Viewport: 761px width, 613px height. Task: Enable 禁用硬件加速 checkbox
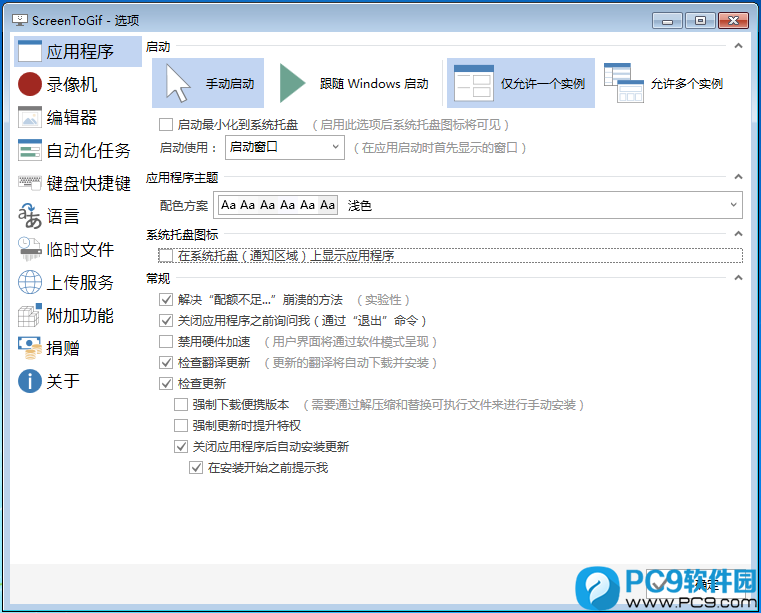[x=166, y=342]
